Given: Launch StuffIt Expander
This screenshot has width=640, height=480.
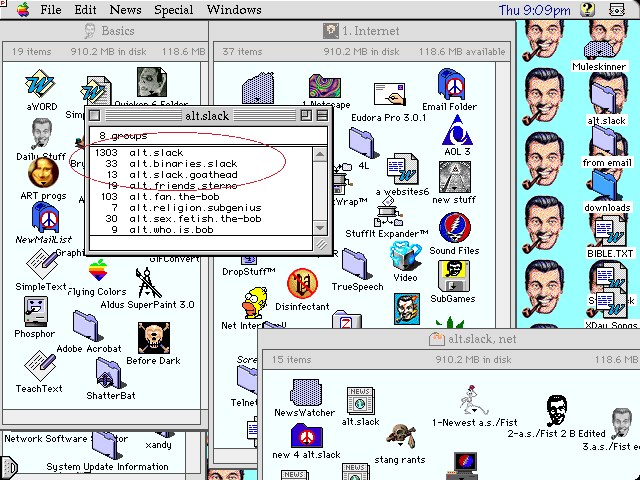Looking at the screenshot, I should pos(388,212).
